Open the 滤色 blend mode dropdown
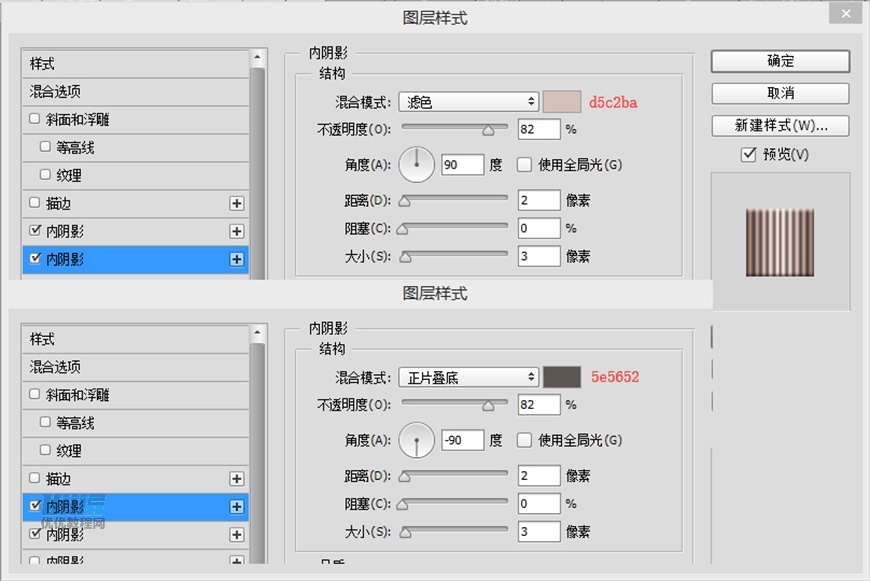This screenshot has width=870, height=581. click(x=467, y=101)
